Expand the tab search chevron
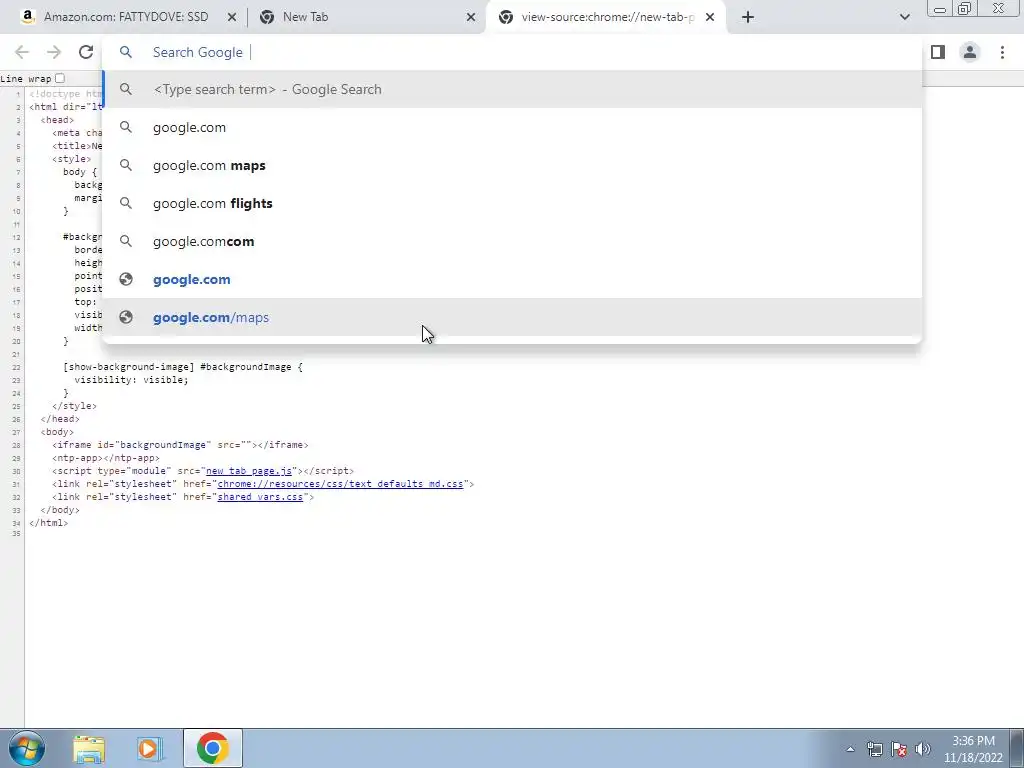Viewport: 1024px width, 768px height. [904, 17]
